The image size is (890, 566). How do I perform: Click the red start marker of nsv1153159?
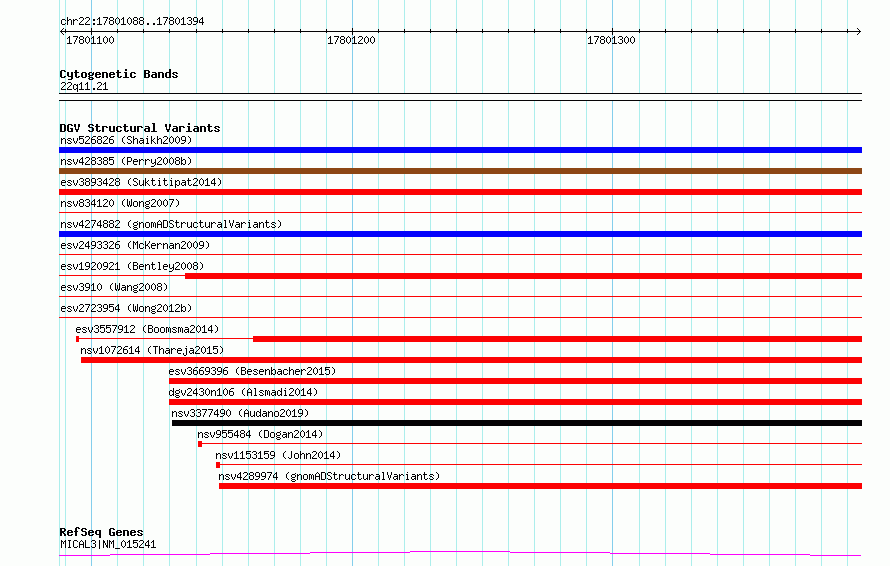coord(218,465)
